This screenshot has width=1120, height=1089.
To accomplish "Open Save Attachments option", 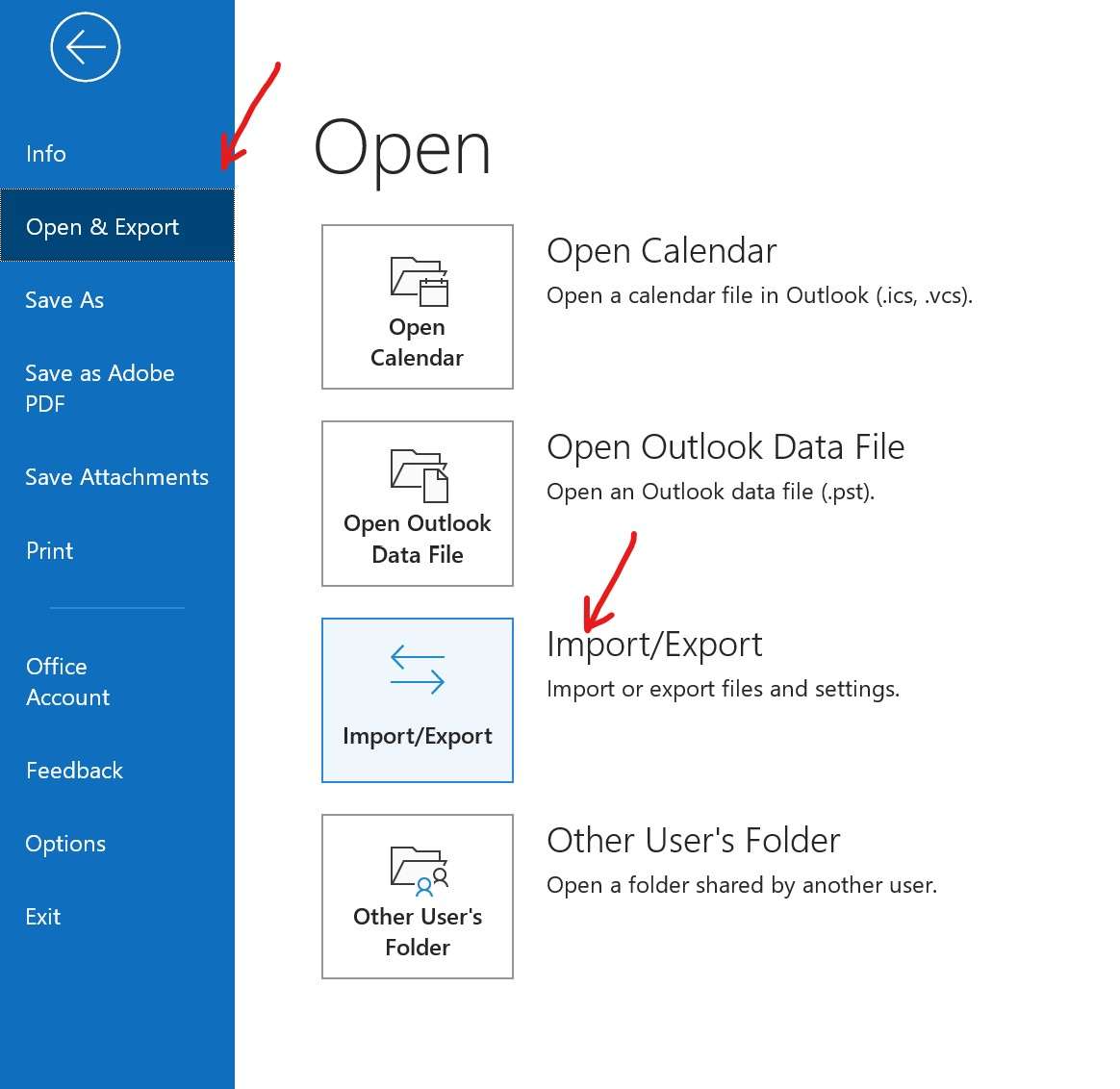I will pyautogui.click(x=116, y=477).
